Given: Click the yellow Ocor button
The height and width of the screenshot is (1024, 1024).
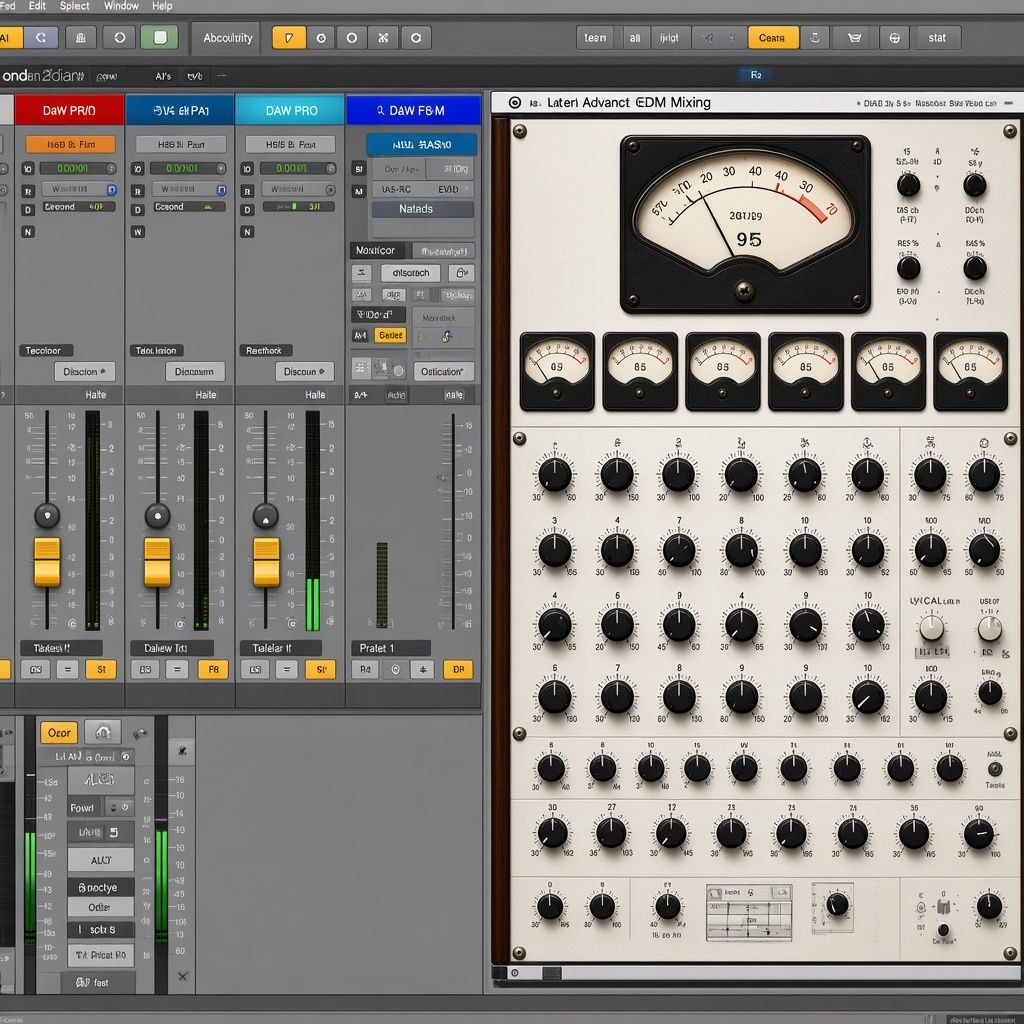Looking at the screenshot, I should pos(59,733).
